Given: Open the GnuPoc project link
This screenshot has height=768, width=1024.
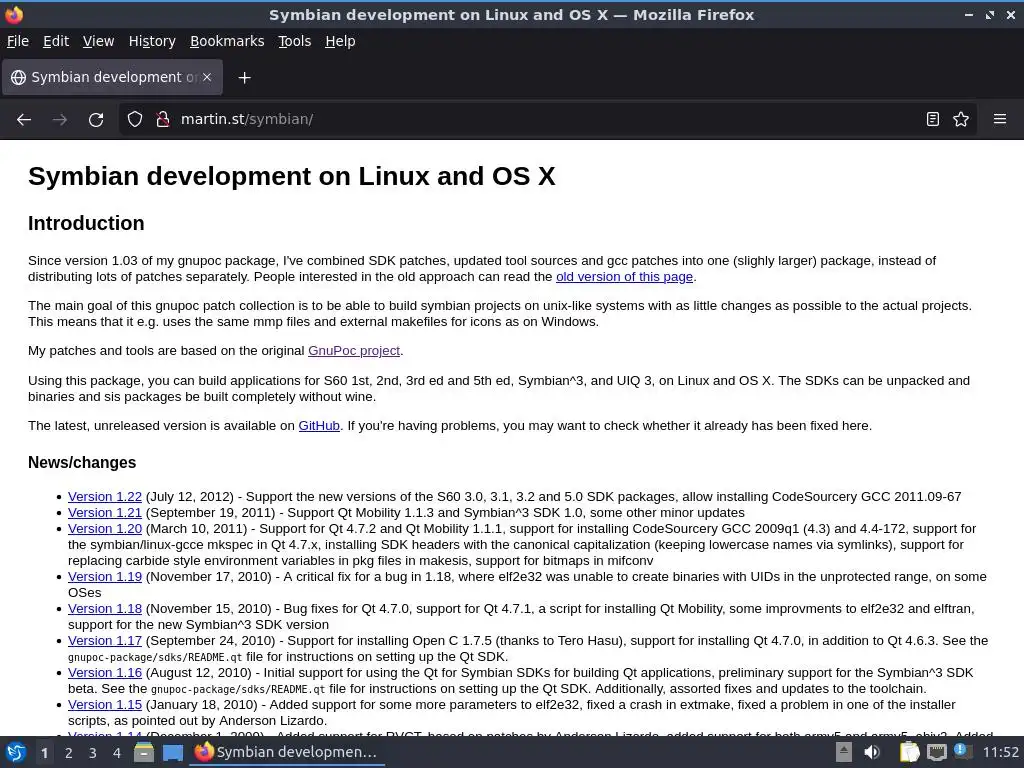Looking at the screenshot, I should 354,351.
